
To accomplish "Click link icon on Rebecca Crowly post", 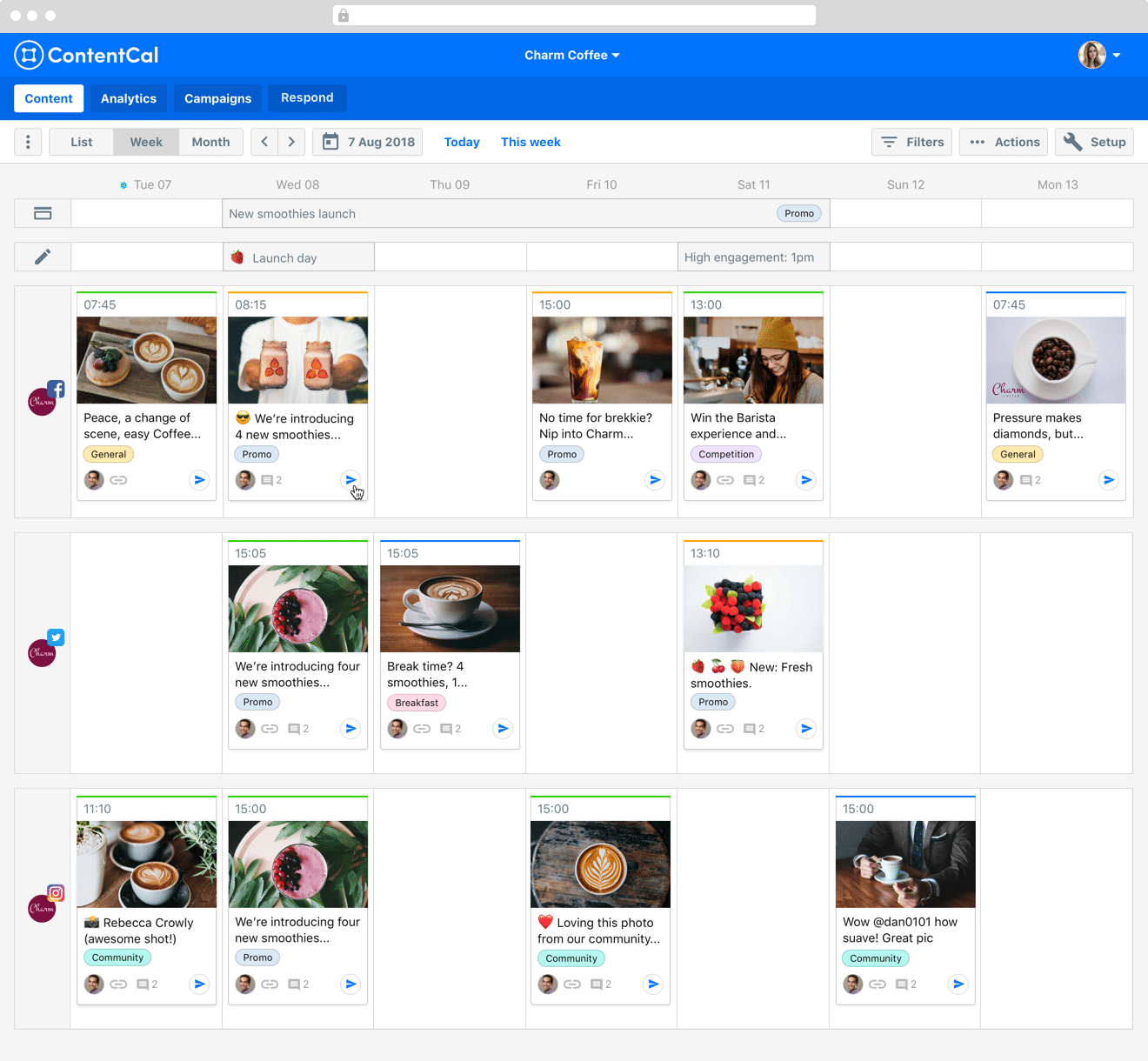I will point(118,984).
